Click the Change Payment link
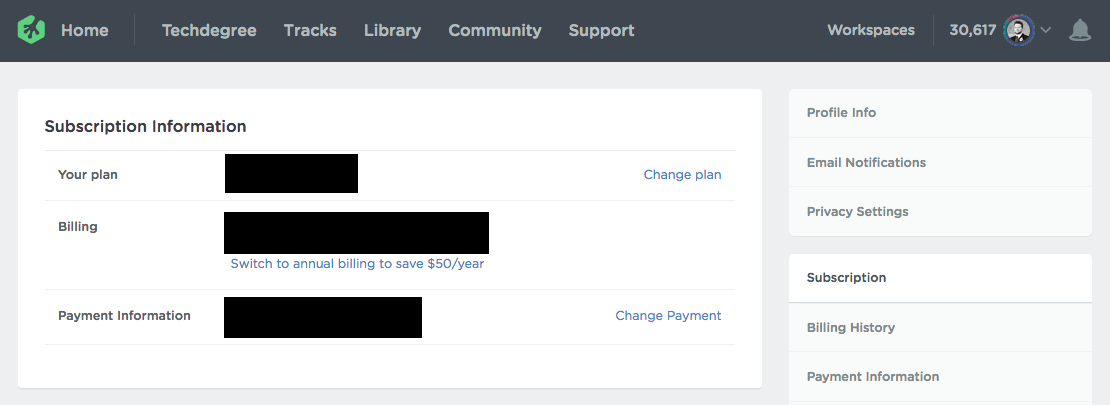This screenshot has width=1110, height=405. (668, 316)
